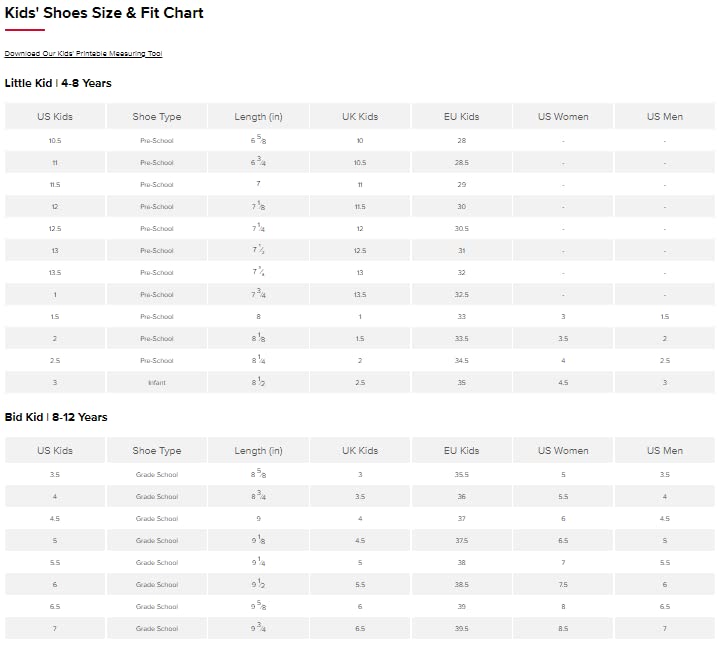
Task: Click US Kids header in Little Kid table
Action: [x=55, y=117]
